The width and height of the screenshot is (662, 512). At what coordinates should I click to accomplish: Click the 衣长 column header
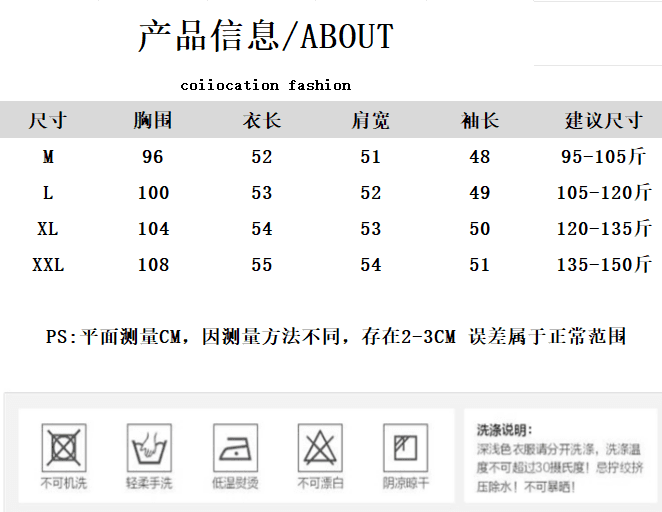tap(262, 120)
